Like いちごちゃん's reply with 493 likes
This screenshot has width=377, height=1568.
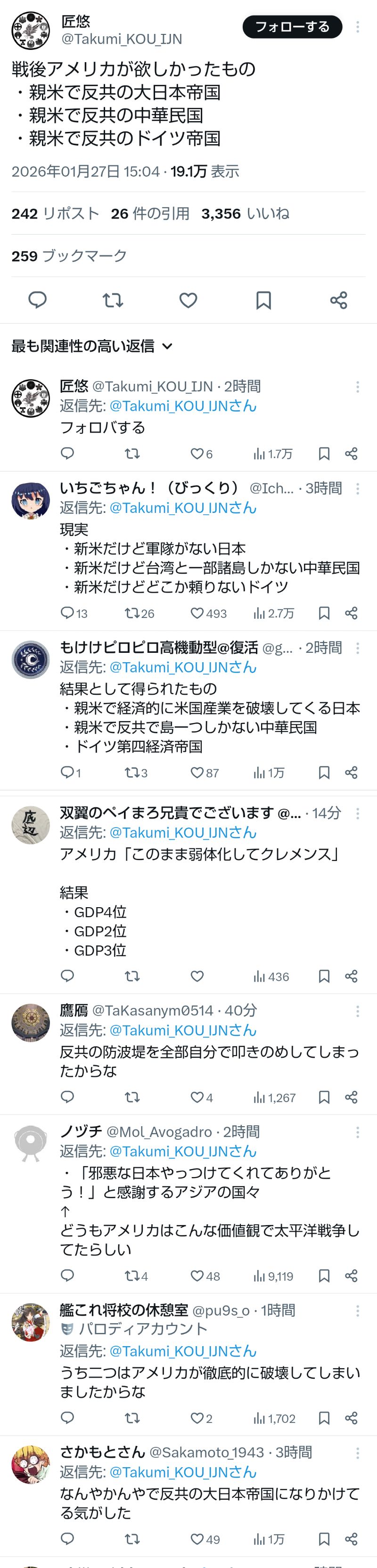pos(197,613)
